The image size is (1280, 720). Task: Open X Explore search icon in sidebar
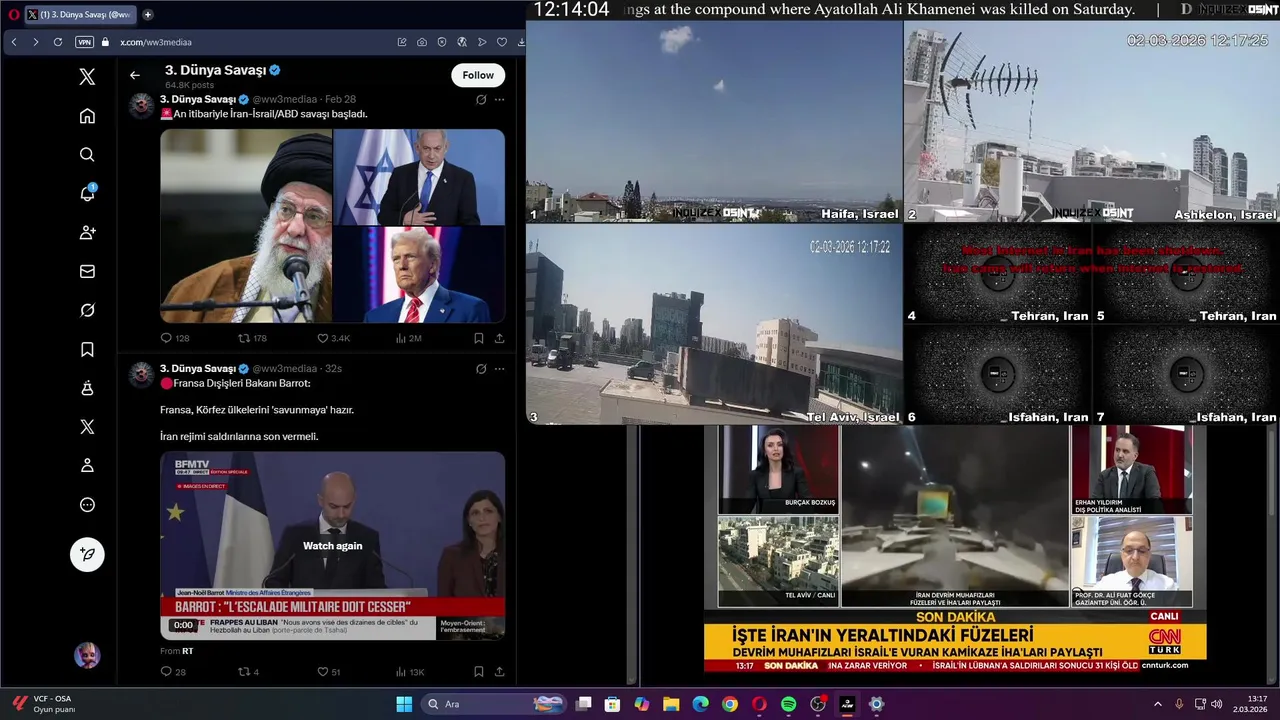(87, 155)
